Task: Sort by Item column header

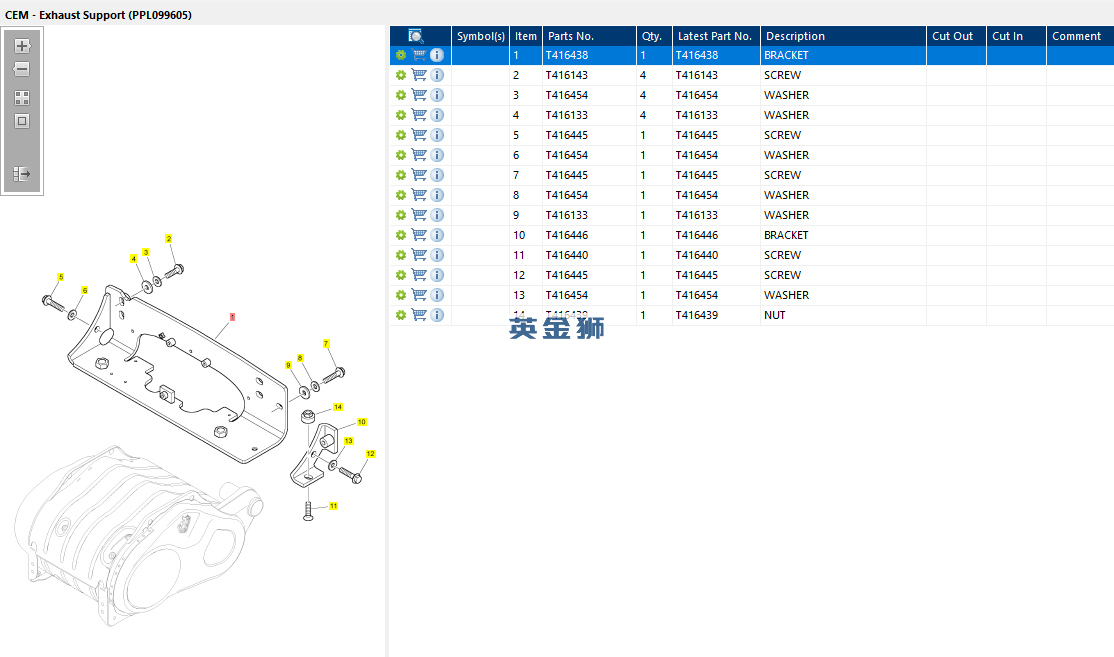Action: tap(526, 36)
